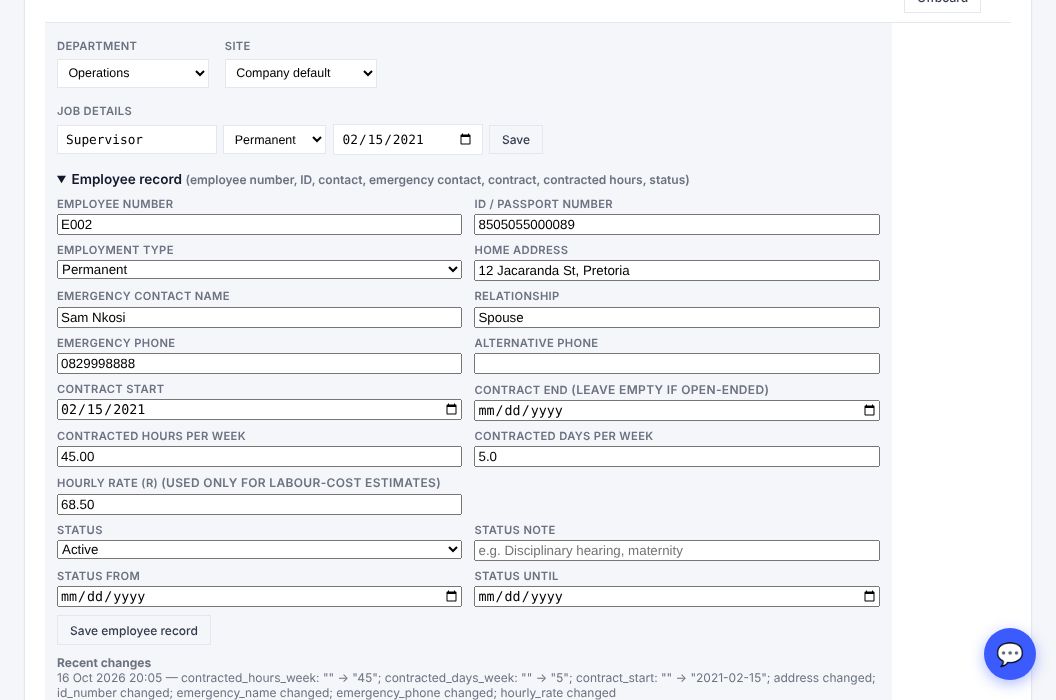Screen dimensions: 1056x700
Task: Click the CONTRACT END (LEAVE EMPTY IF OPEN-ENDED) label
Action: coord(622,389)
